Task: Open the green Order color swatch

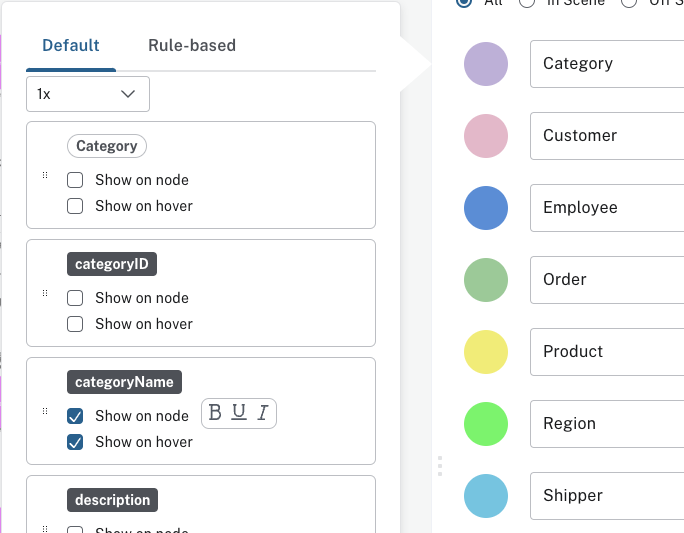Action: (486, 280)
